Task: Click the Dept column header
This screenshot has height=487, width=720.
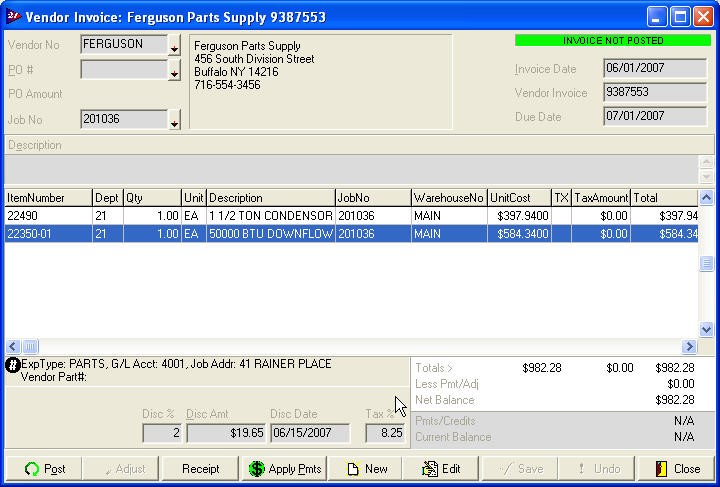Action: pyautogui.click(x=107, y=198)
